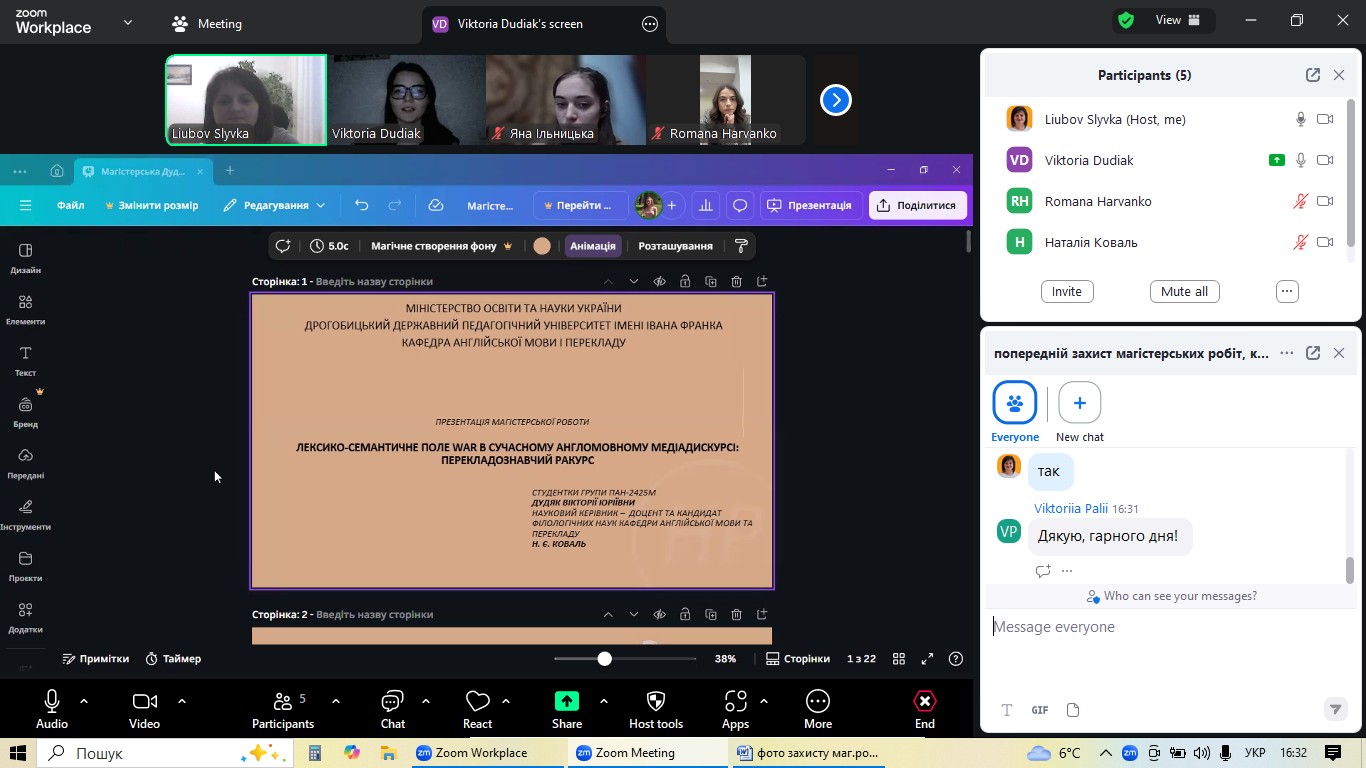Show next video participants arrow
This screenshot has height=768, width=1366.
(x=835, y=100)
